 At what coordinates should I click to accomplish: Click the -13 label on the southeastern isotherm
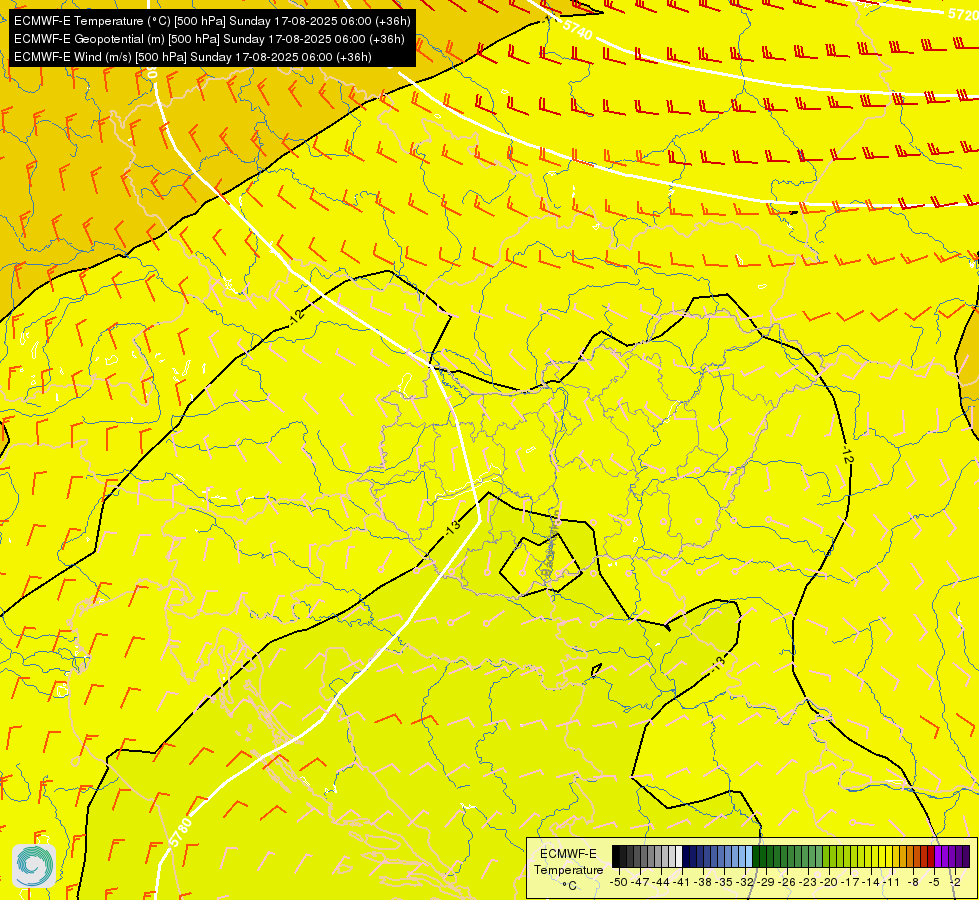coord(719,663)
